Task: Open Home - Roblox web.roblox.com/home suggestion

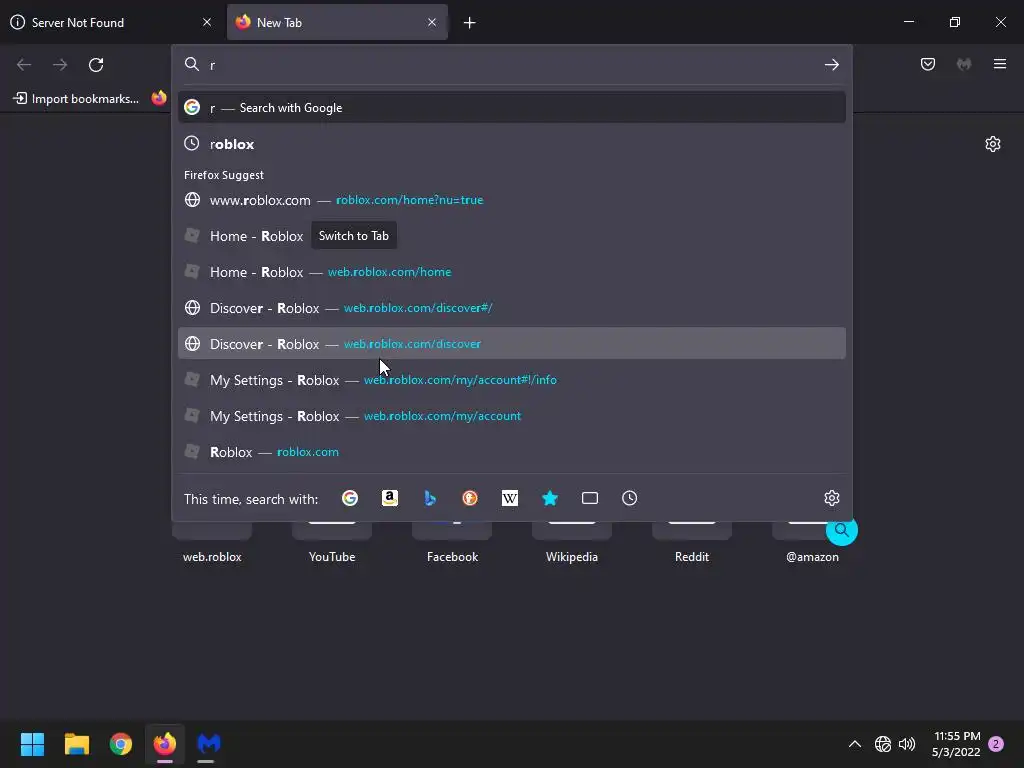Action: coord(511,272)
